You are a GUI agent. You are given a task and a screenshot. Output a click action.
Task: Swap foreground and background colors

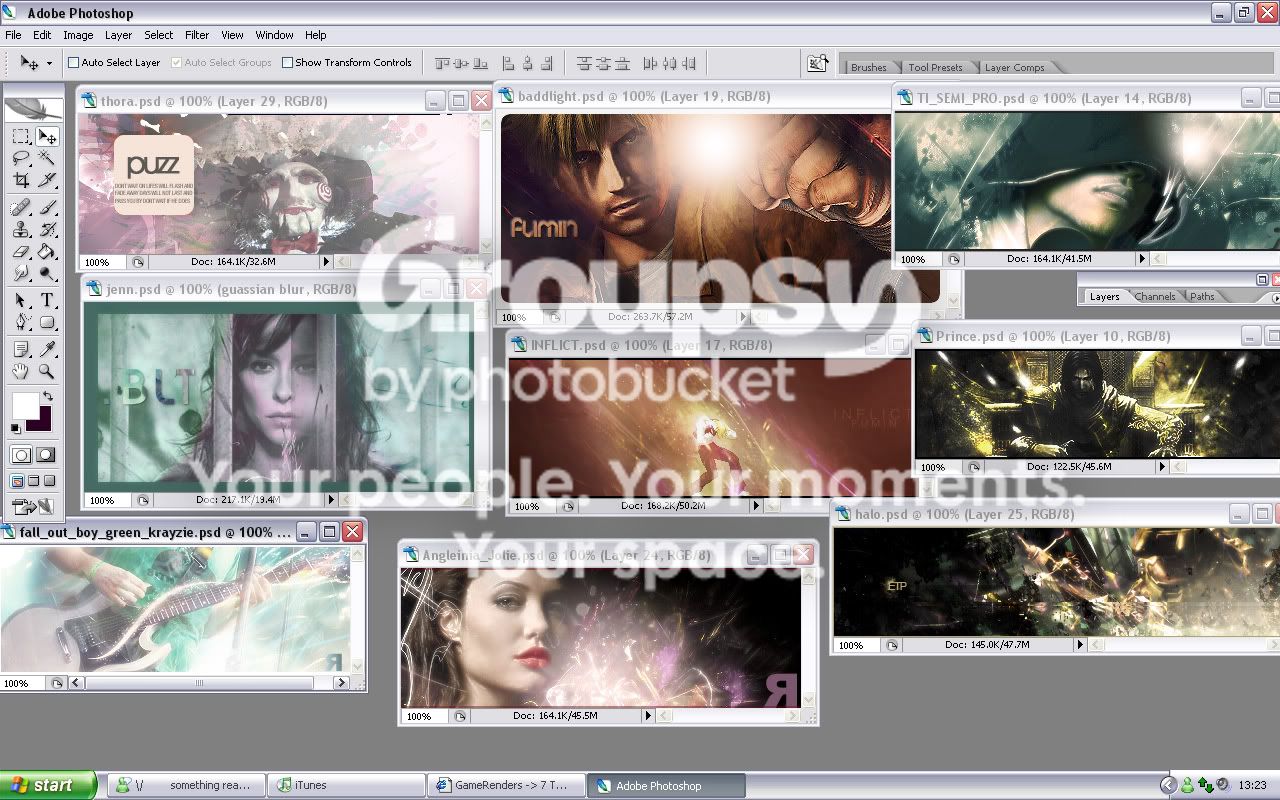(48, 397)
